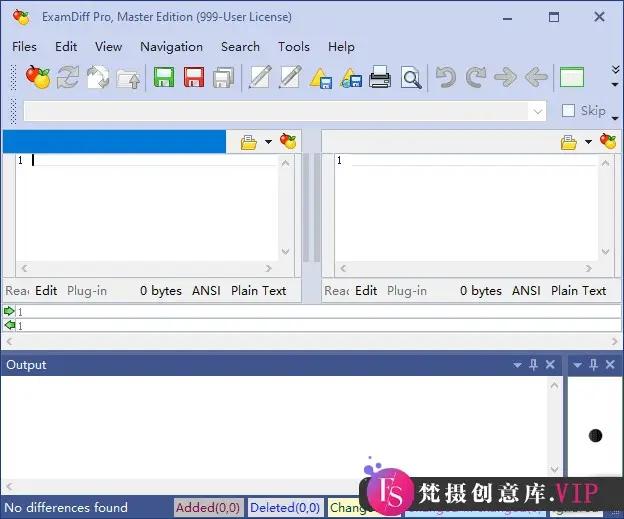Viewport: 624px width, 519px height.
Task: Click the save both files gray floppies icon
Action: [x=224, y=78]
